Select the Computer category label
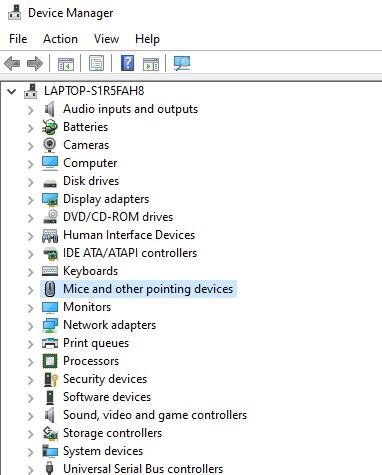This screenshot has height=475, width=382. pos(90,163)
